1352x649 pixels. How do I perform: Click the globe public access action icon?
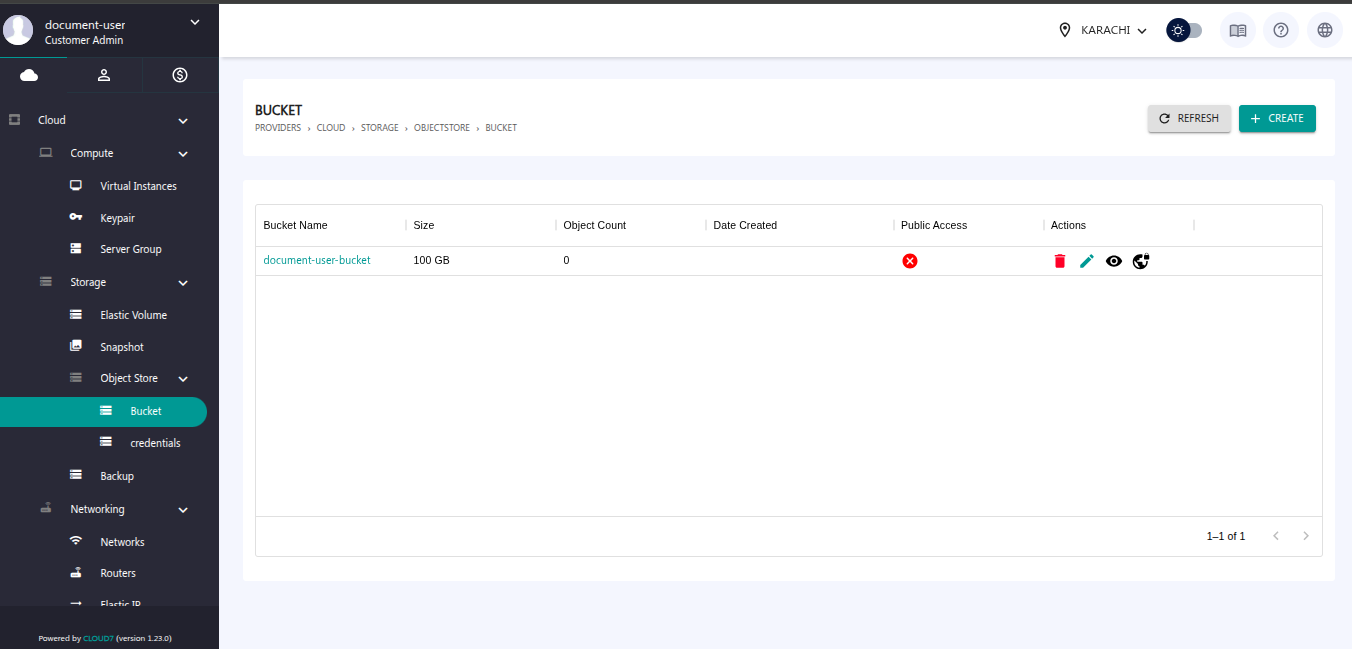tap(1141, 261)
